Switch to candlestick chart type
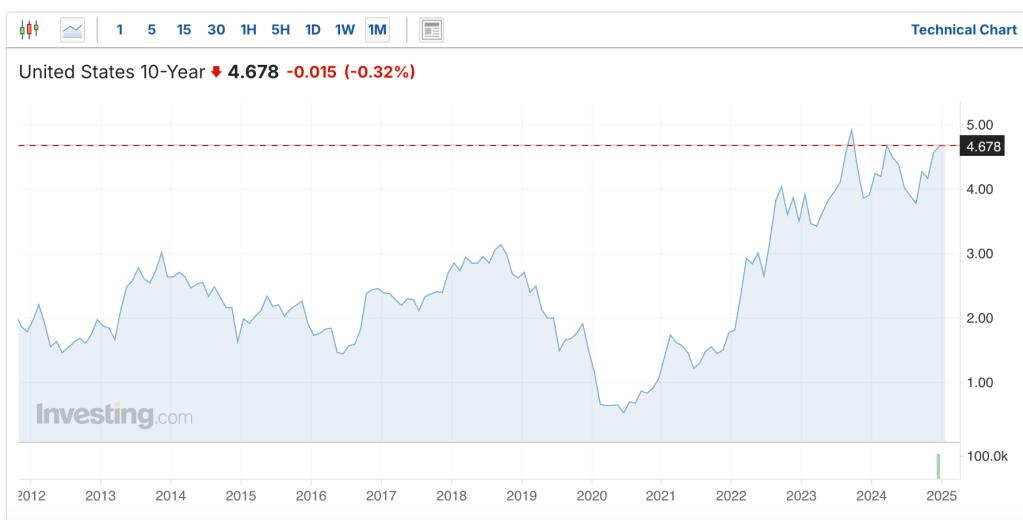Screen dimensions: 1023x520 coord(29,29)
